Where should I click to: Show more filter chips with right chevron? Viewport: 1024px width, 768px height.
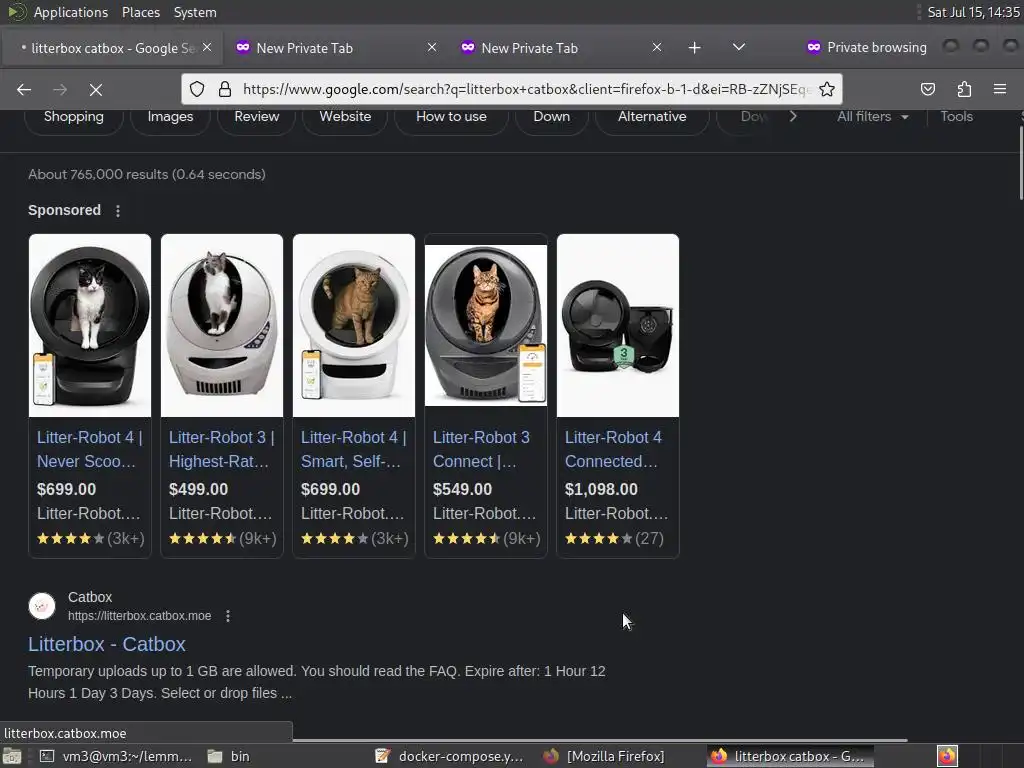pos(793,116)
